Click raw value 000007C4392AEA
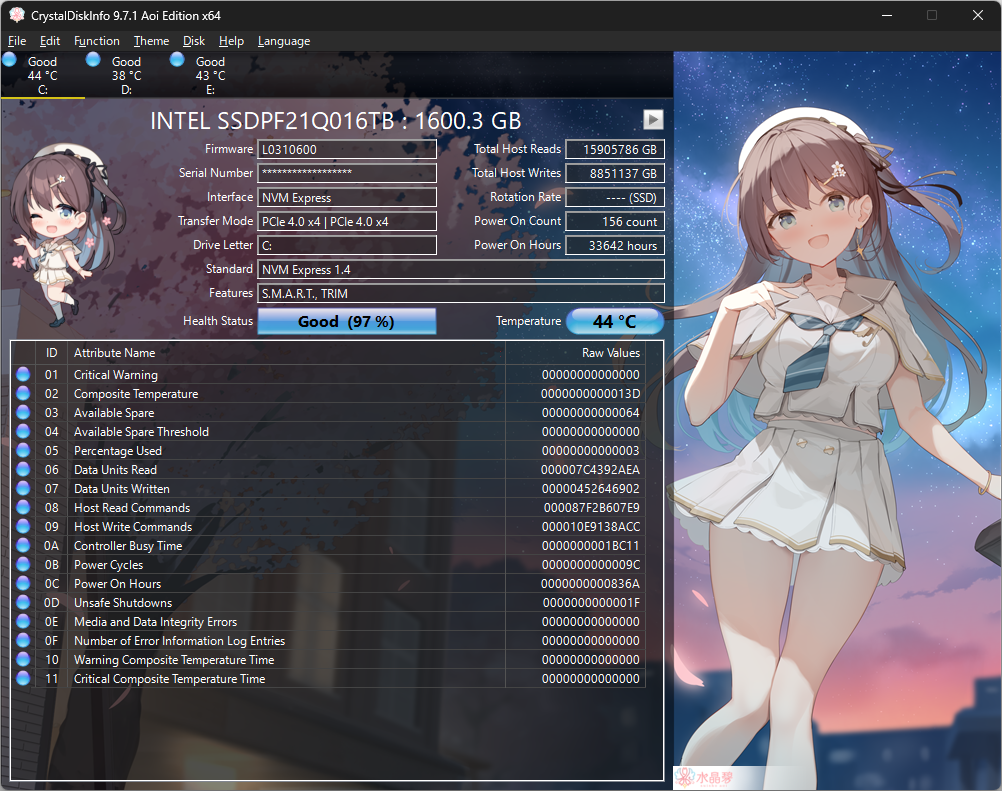The image size is (1002, 791). [590, 470]
